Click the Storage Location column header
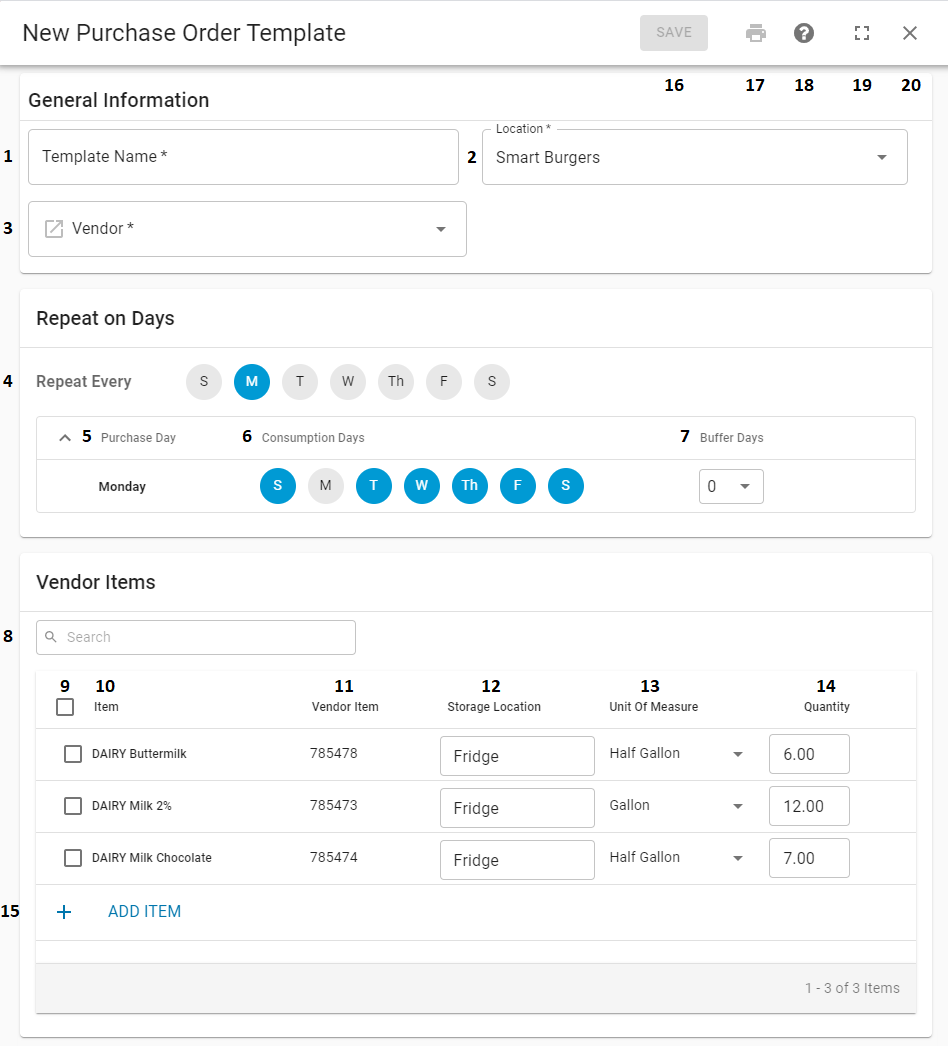 point(494,707)
